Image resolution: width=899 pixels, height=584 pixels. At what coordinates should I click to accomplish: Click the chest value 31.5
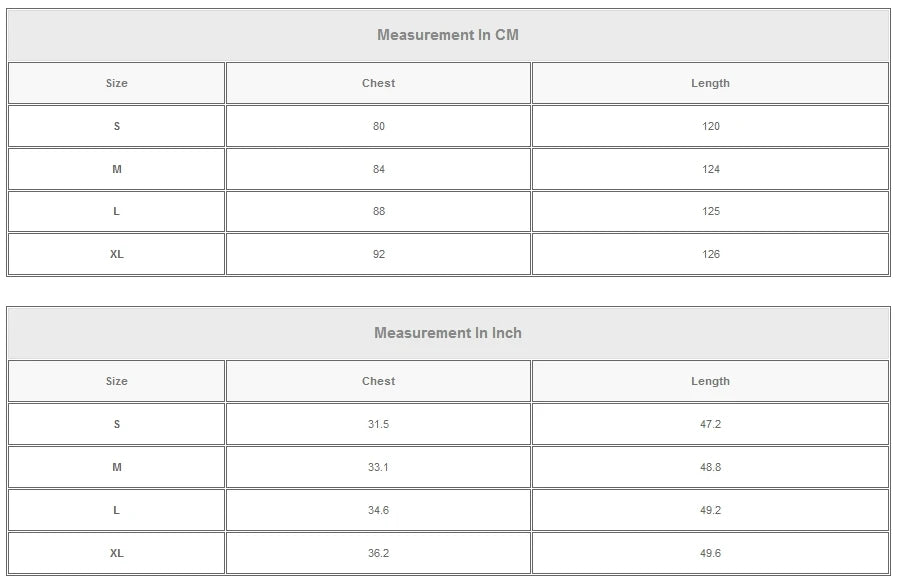pos(378,424)
